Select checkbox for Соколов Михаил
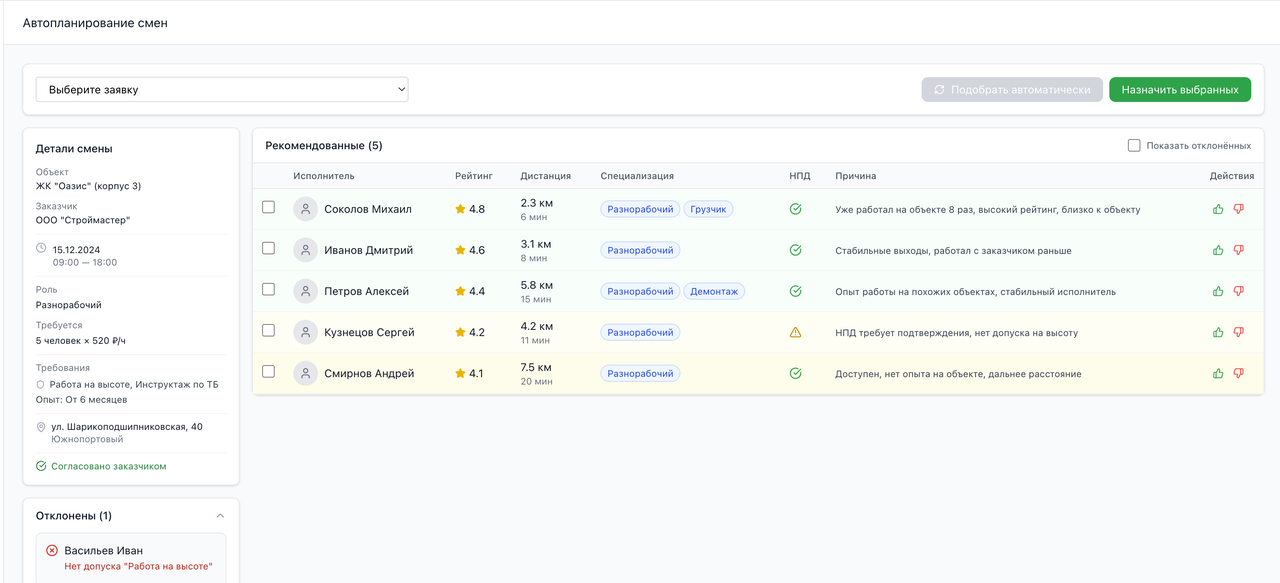Screen dimensions: 1280x583 (x=268, y=207)
